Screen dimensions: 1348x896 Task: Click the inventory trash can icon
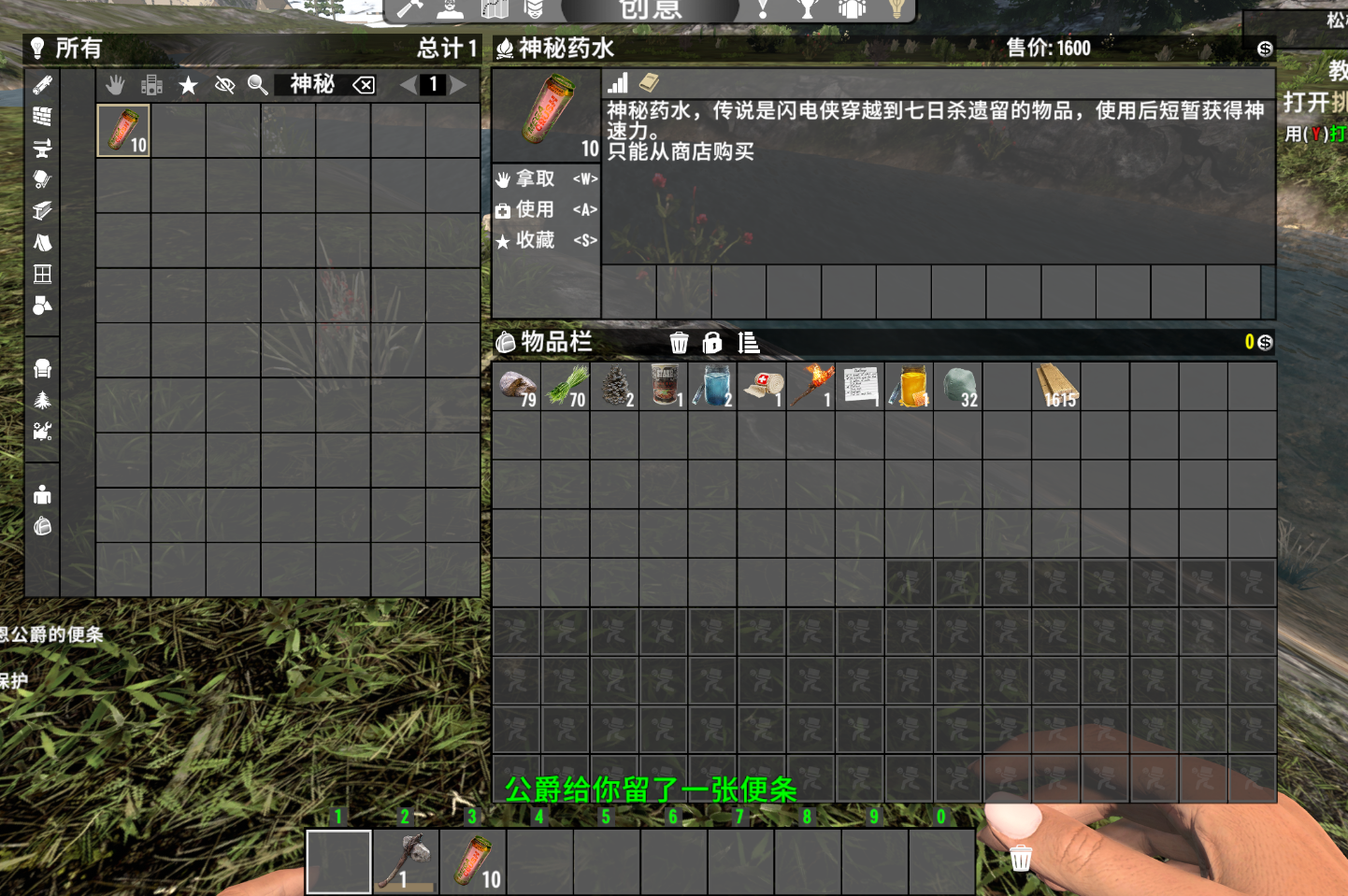pyautogui.click(x=680, y=343)
